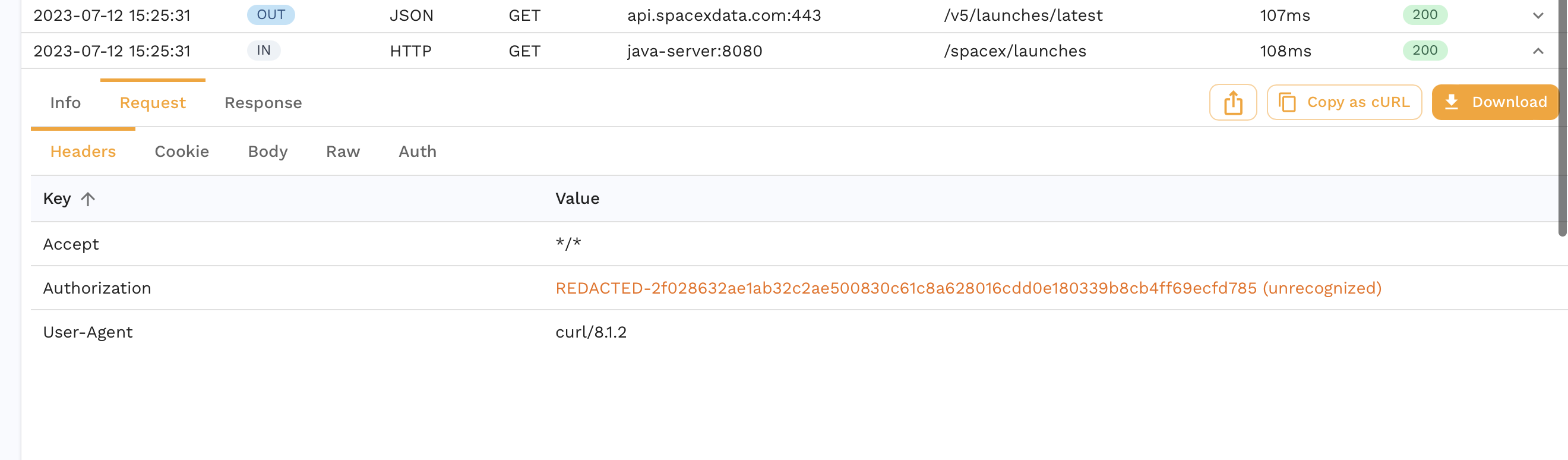1568x460 pixels.
Task: Click the Value column header
Action: (x=577, y=199)
